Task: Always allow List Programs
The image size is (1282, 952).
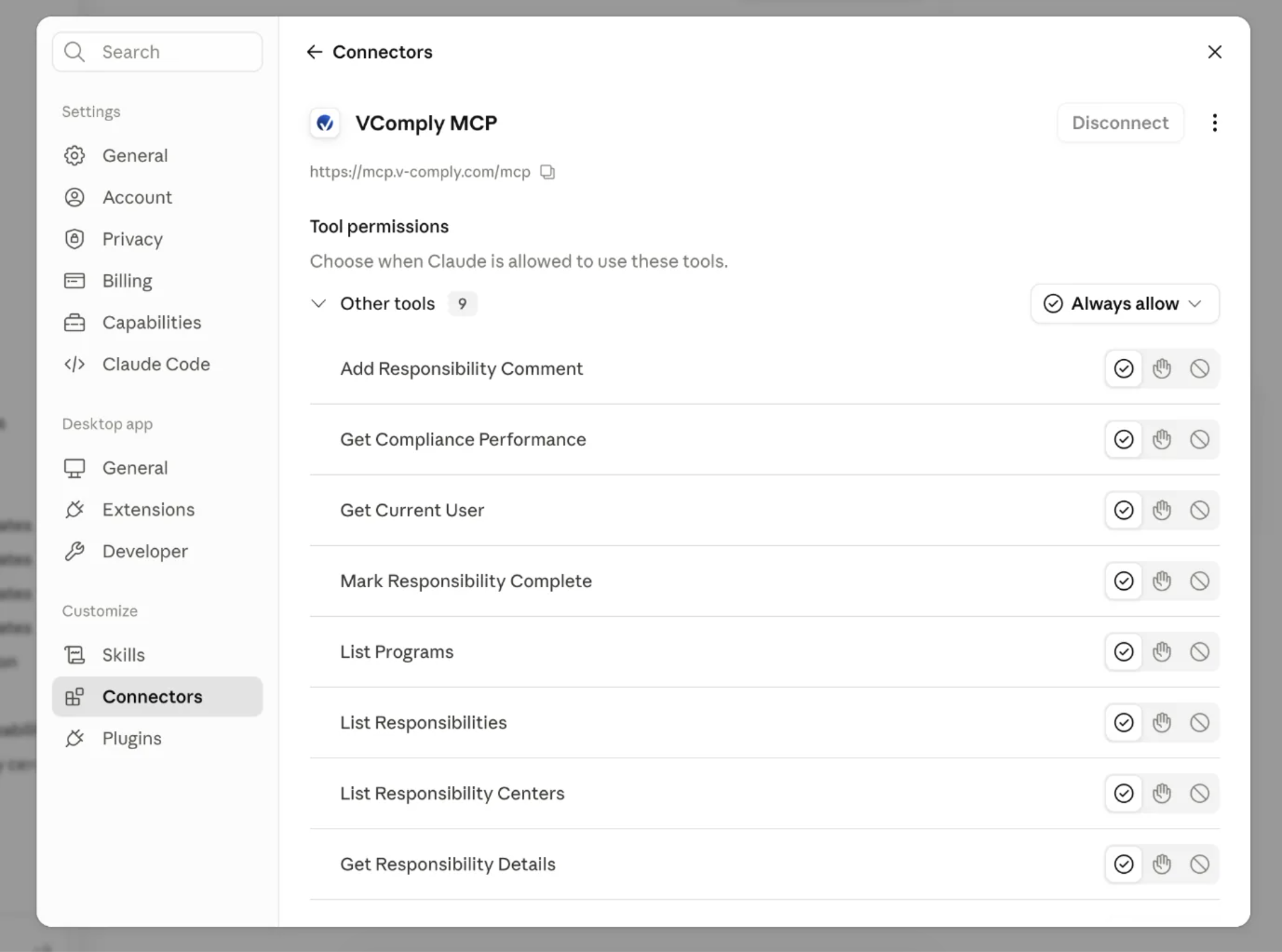Action: [1124, 652]
